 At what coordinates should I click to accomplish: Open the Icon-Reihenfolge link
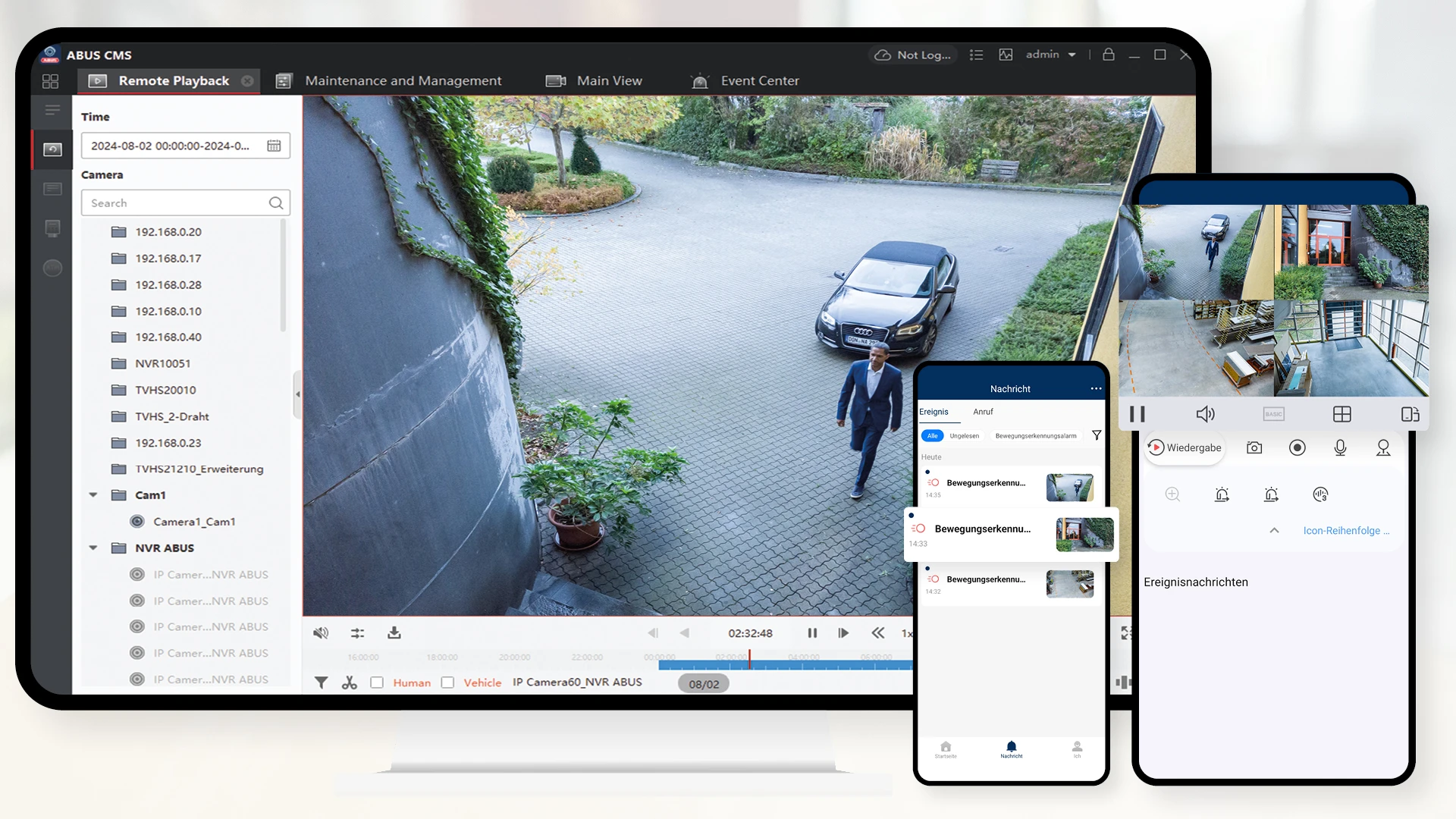[1345, 531]
